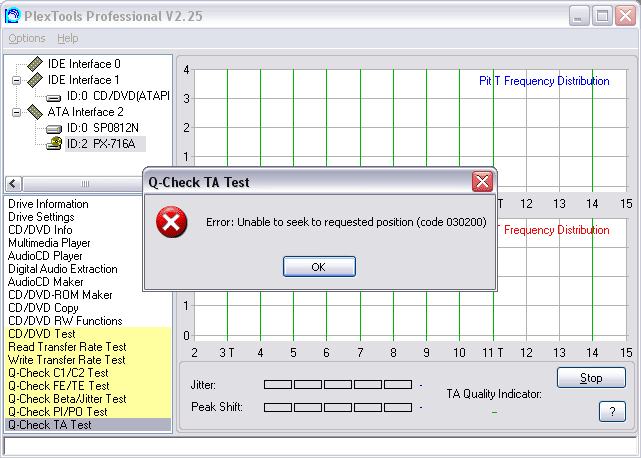Select Q-Check TA Test in the function list
The width and height of the screenshot is (641, 458).
coord(88,425)
